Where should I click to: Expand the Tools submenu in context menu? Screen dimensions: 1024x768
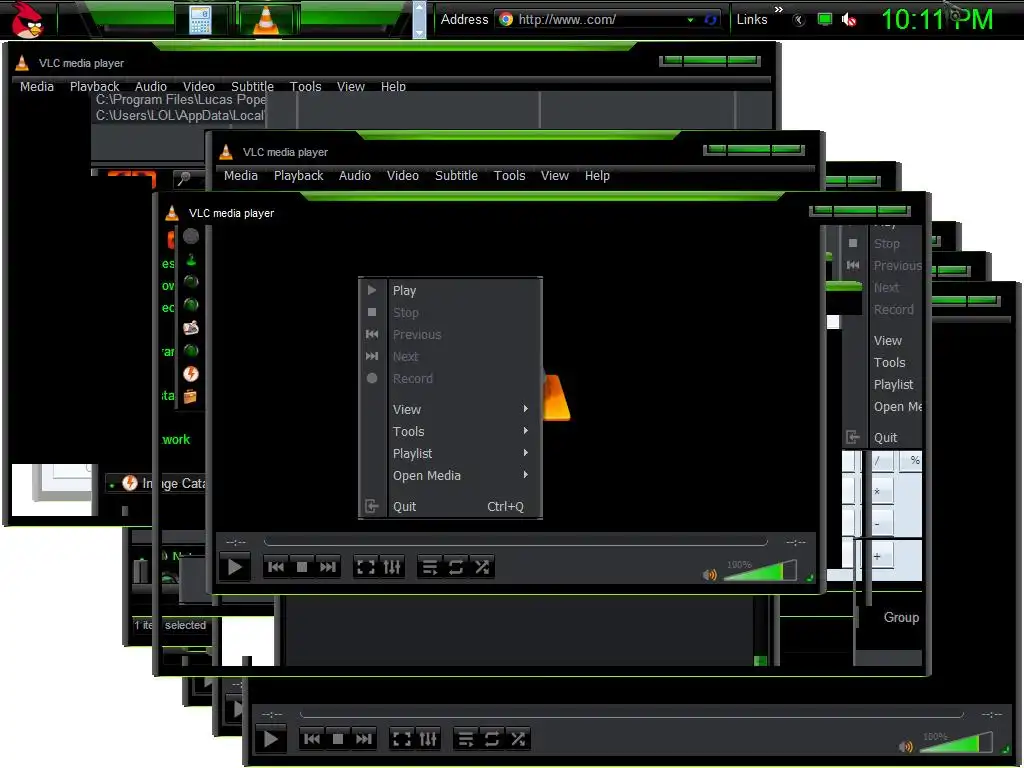click(x=450, y=432)
